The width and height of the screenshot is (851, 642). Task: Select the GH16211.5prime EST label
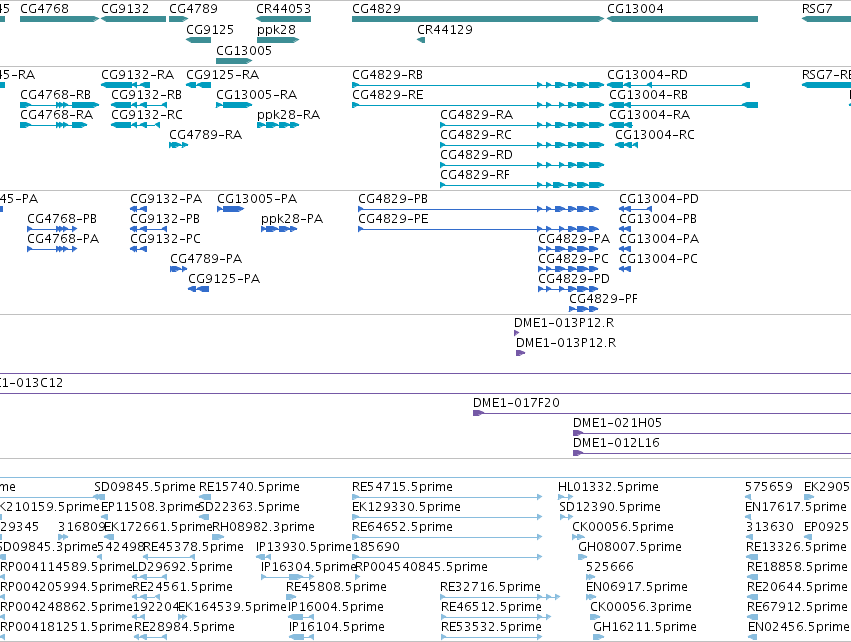click(x=645, y=627)
